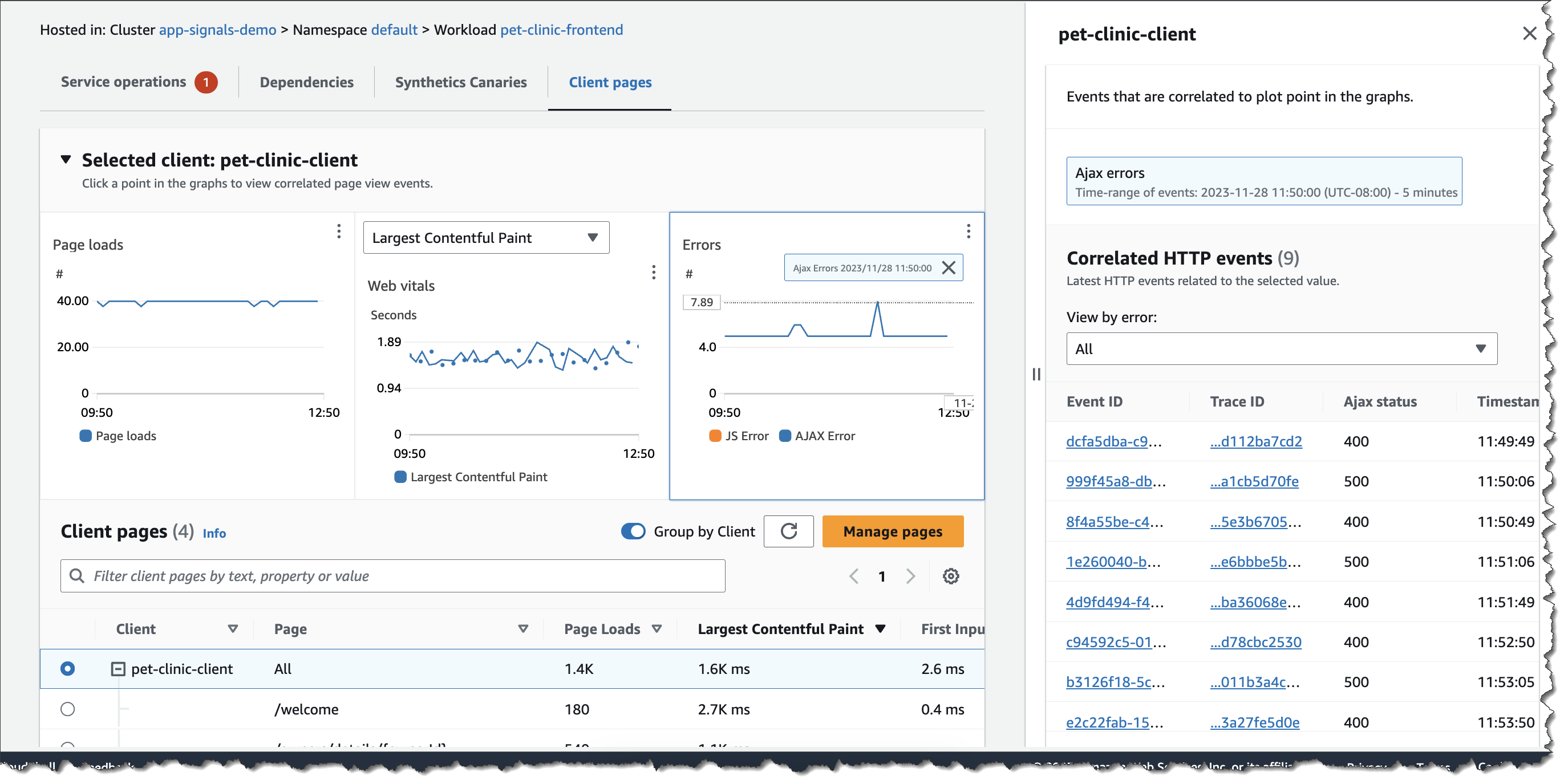Toggle the Group by Client switch
Screen dimensions: 1568x784
click(633, 531)
